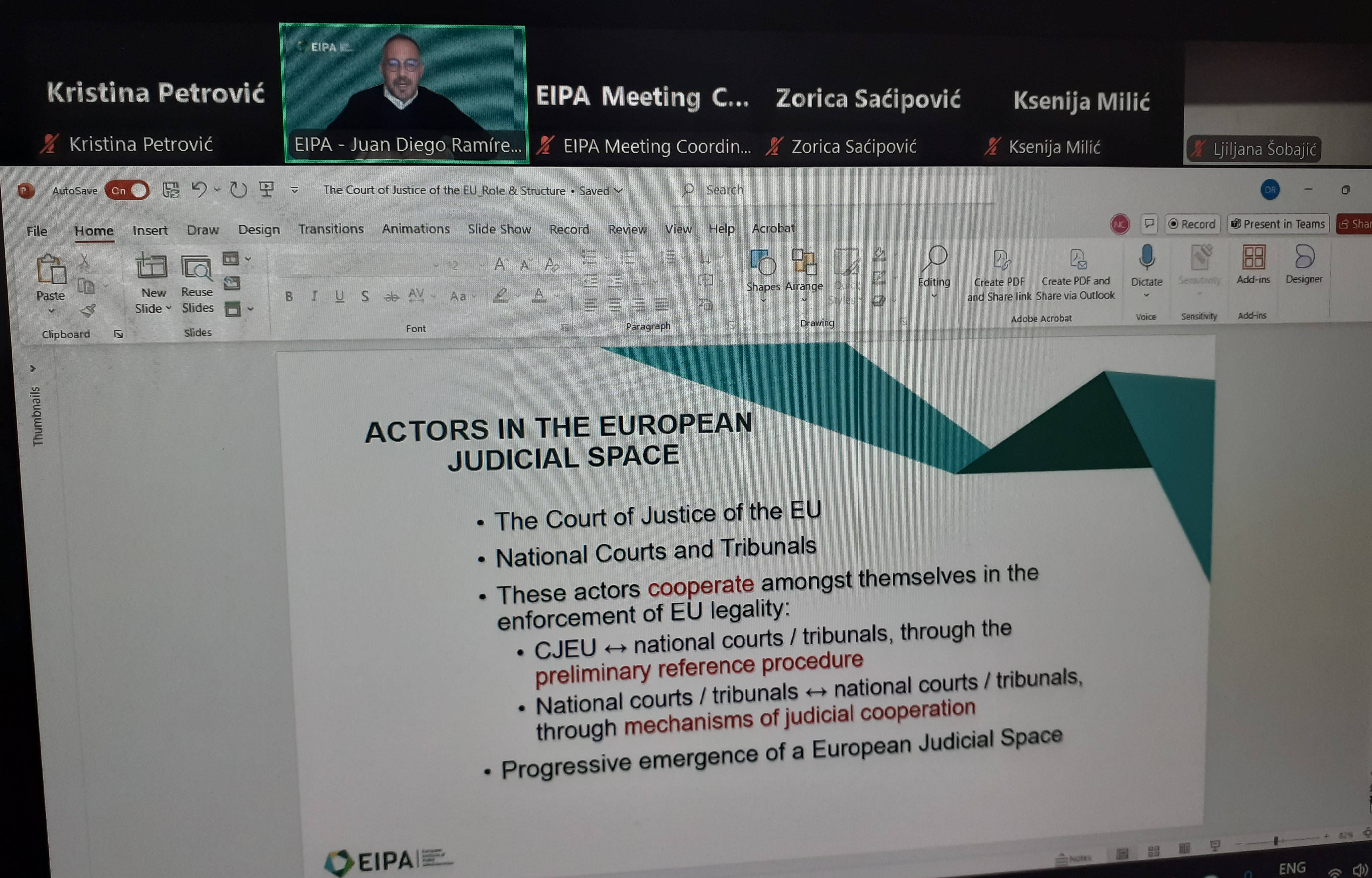Expand the Thumbnails pane chevron
Image resolution: width=1372 pixels, height=878 pixels.
33,369
